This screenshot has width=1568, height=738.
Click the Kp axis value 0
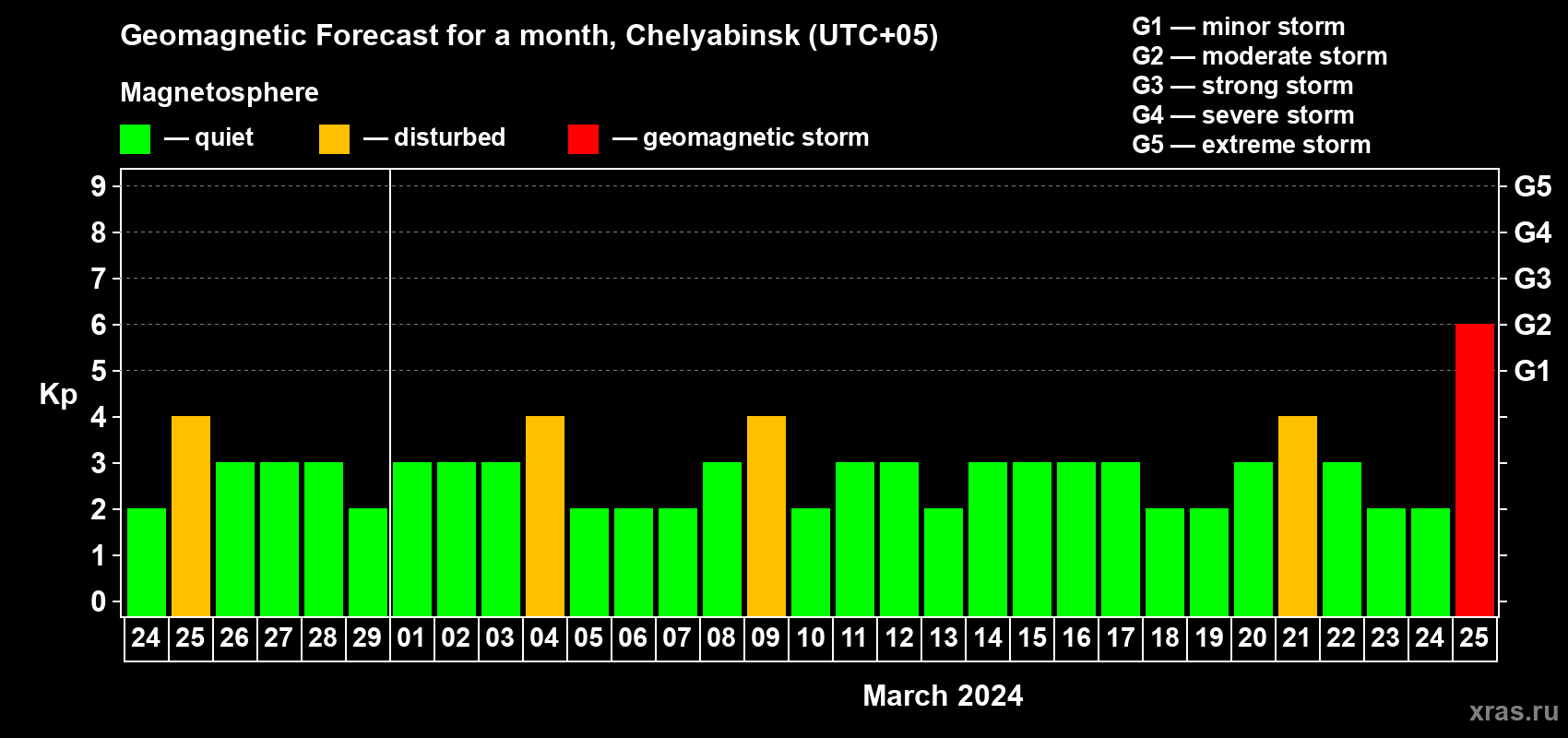tap(99, 601)
